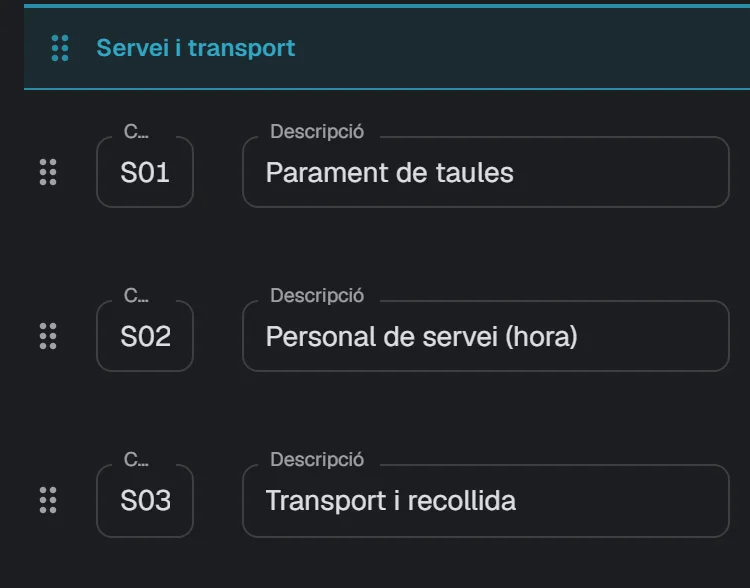750x588 pixels.
Task: Click the Descripció label above Personal de servei
Action: point(317,296)
